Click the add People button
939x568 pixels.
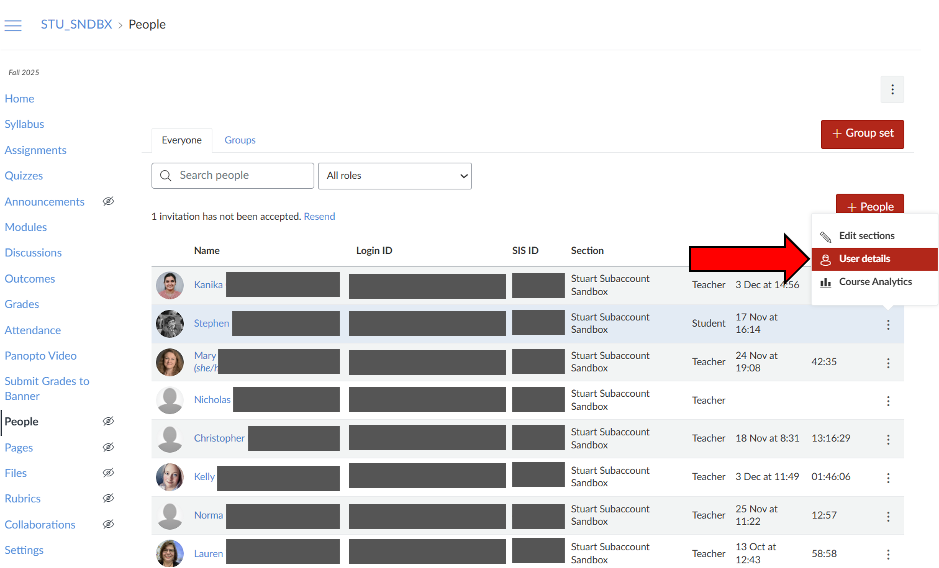tap(870, 206)
